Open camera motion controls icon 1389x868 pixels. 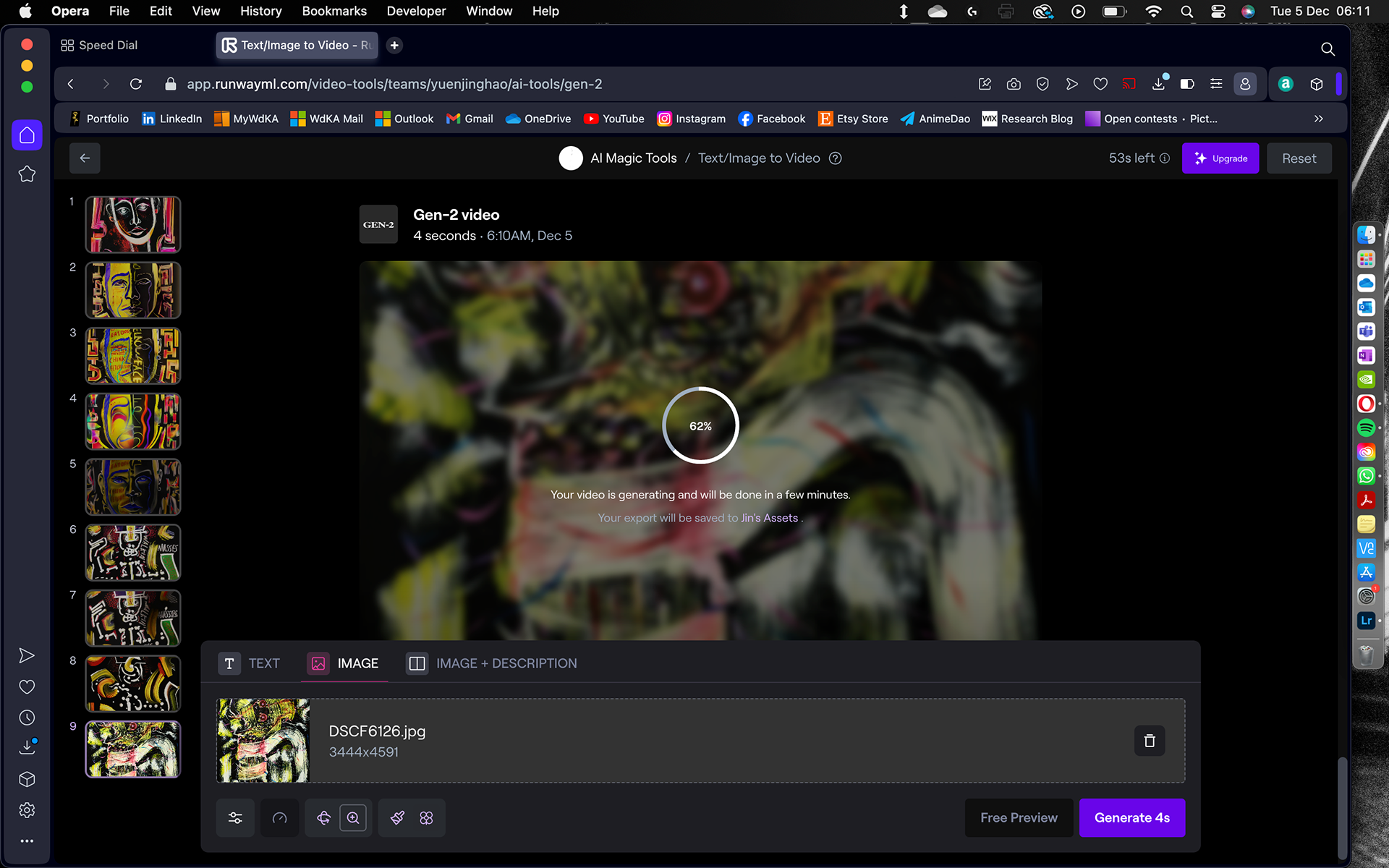click(323, 818)
